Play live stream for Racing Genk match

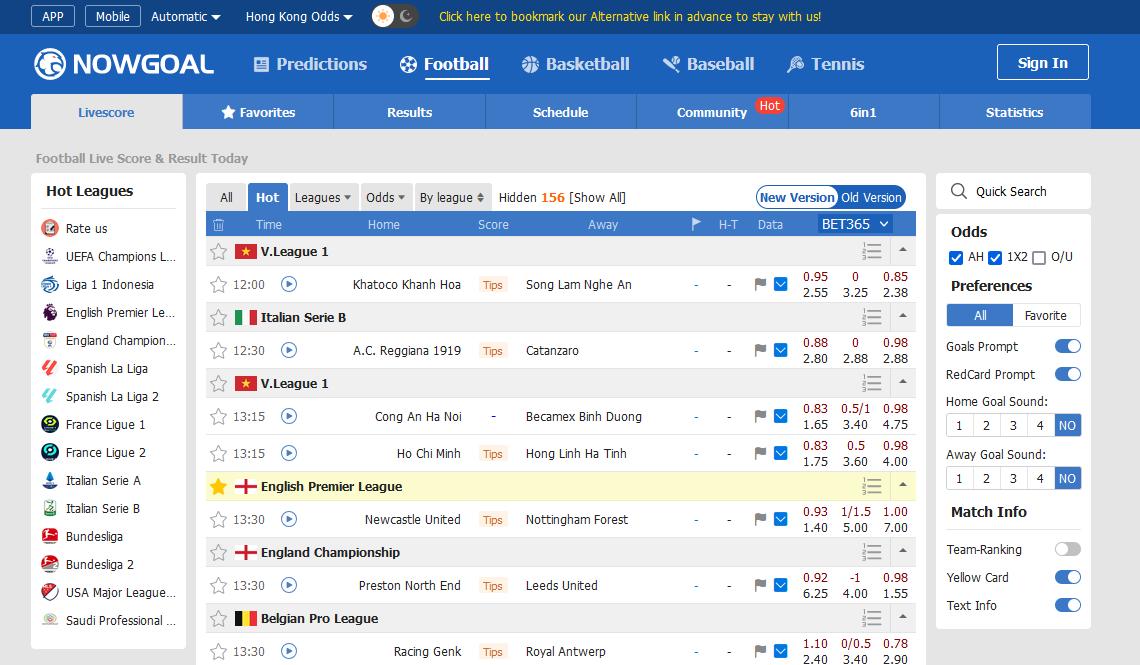[289, 651]
